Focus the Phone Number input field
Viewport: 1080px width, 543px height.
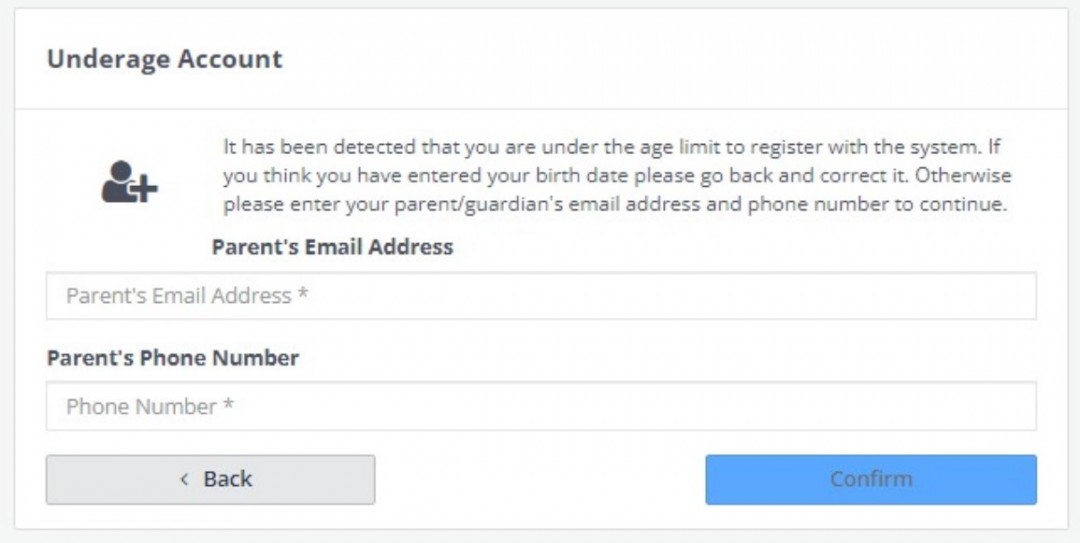[541, 406]
